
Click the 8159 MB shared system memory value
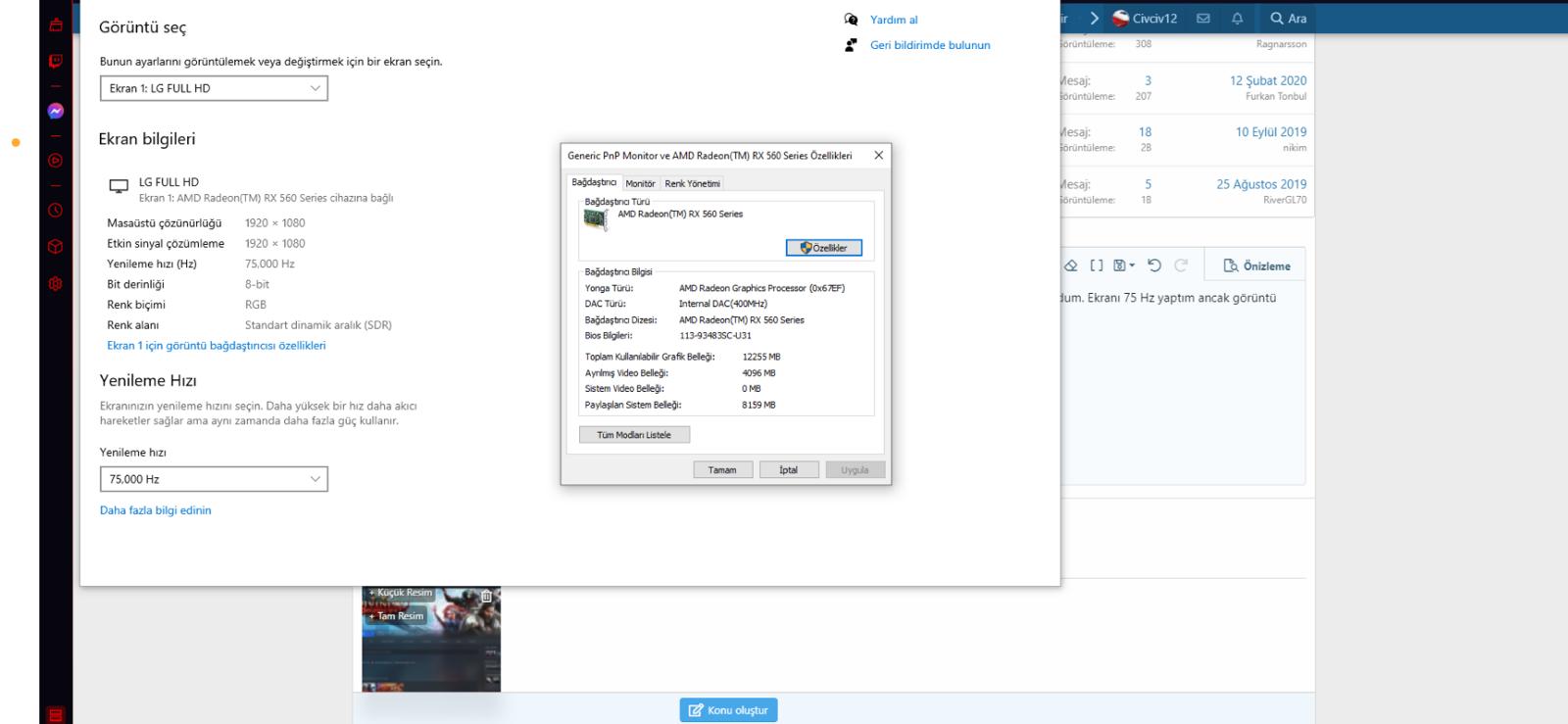click(759, 405)
